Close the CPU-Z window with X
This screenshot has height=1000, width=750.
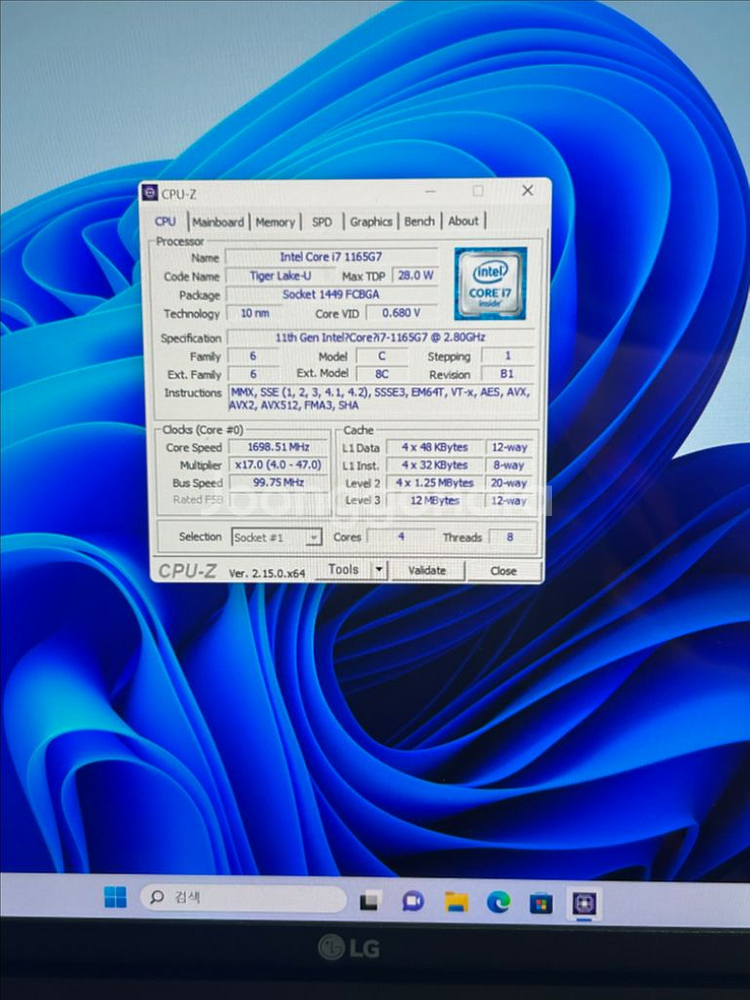(527, 191)
